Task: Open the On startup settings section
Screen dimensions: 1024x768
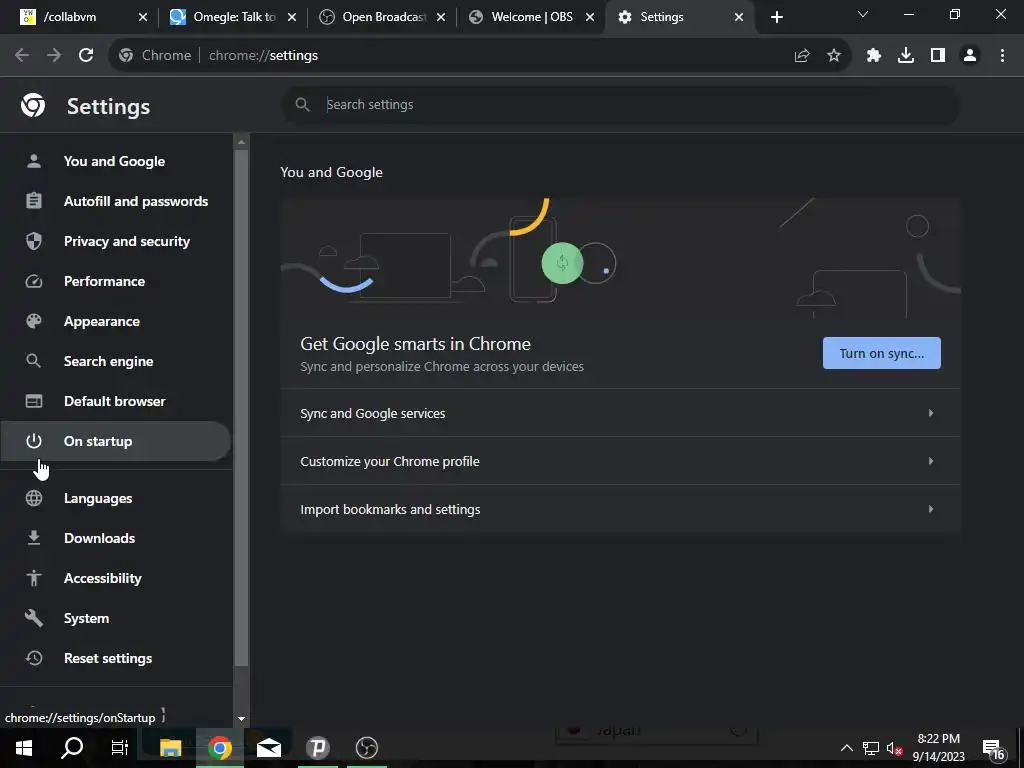Action: pos(115,441)
